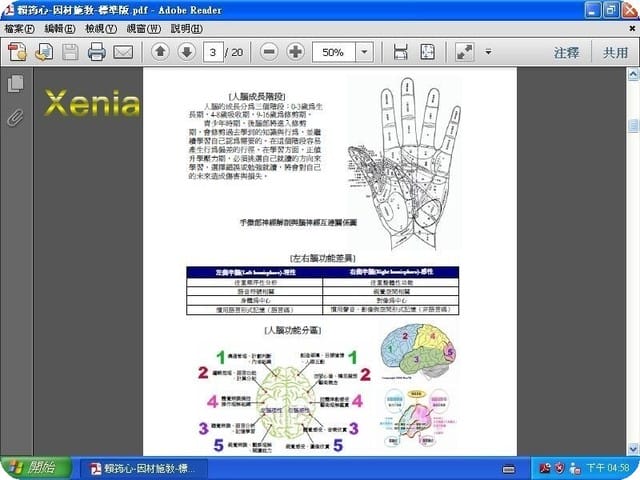Open the zoom level dropdown arrow
The image size is (640, 480).
[x=364, y=52]
